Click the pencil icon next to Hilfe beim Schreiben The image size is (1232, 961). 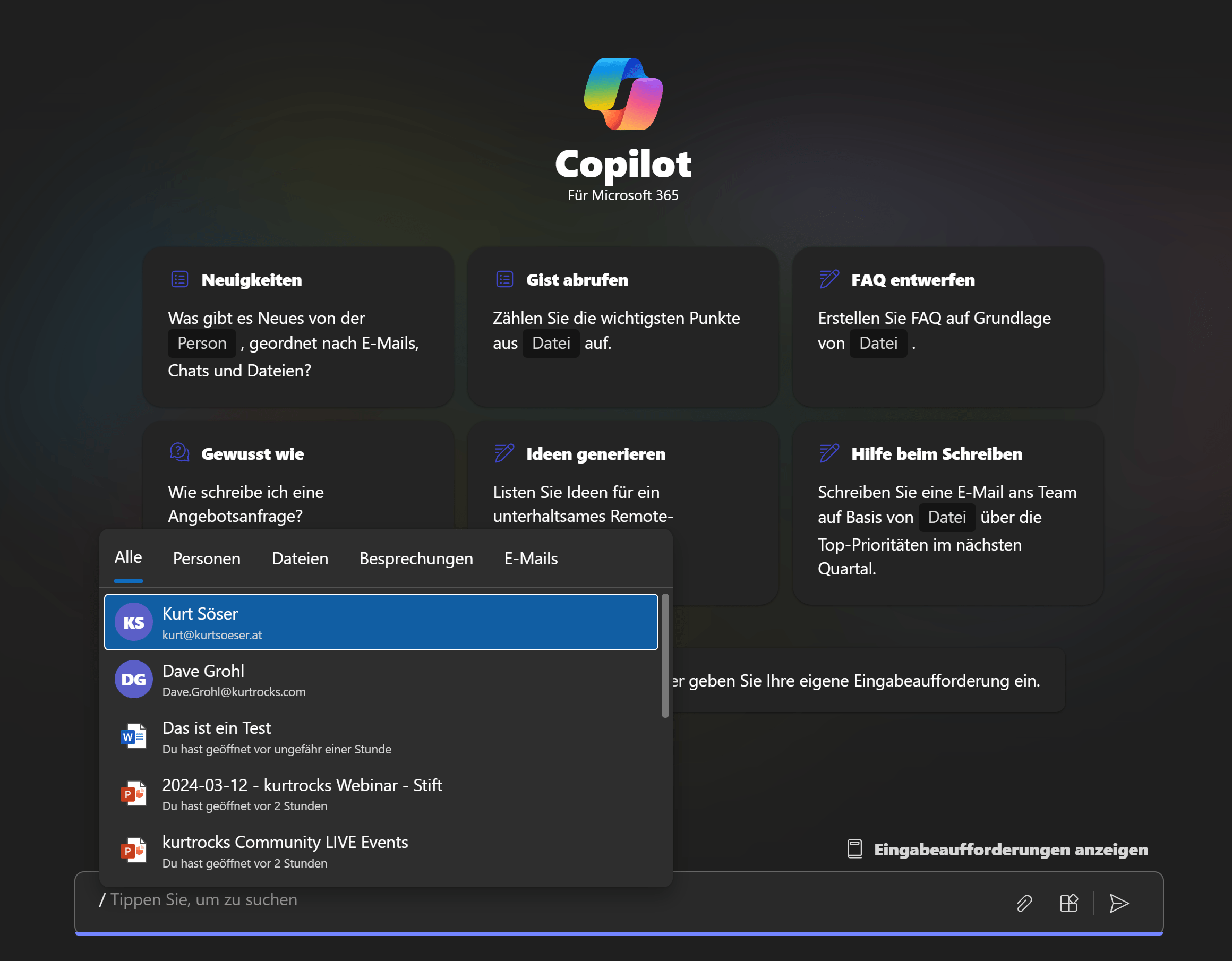coord(828,453)
